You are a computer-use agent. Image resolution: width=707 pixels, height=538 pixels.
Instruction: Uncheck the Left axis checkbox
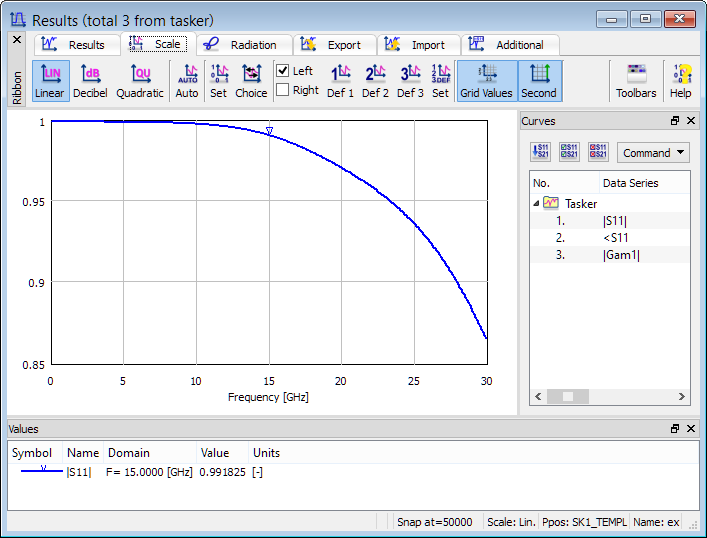[283, 71]
